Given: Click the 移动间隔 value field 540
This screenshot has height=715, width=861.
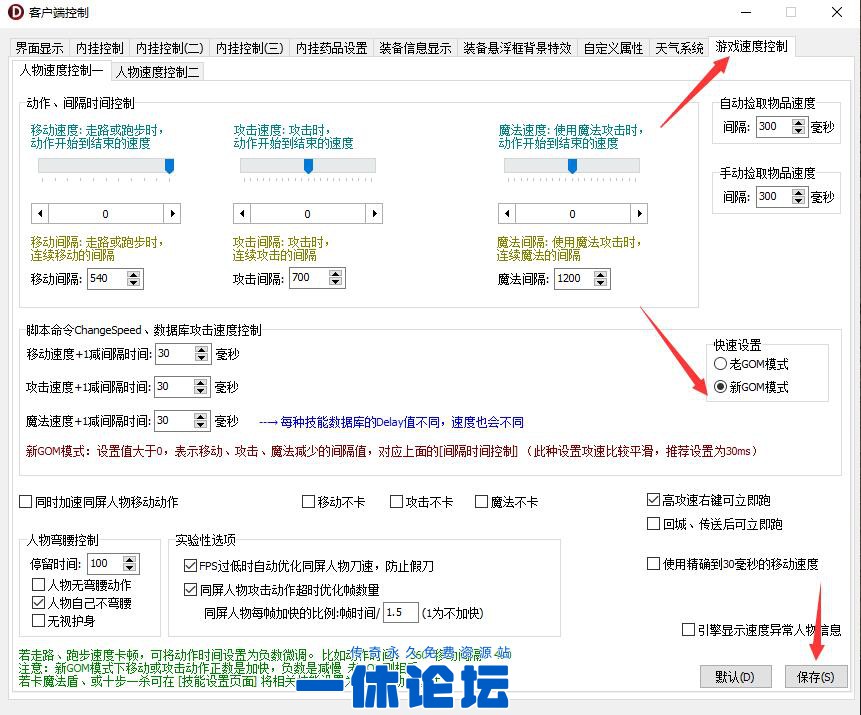Looking at the screenshot, I should (x=107, y=278).
